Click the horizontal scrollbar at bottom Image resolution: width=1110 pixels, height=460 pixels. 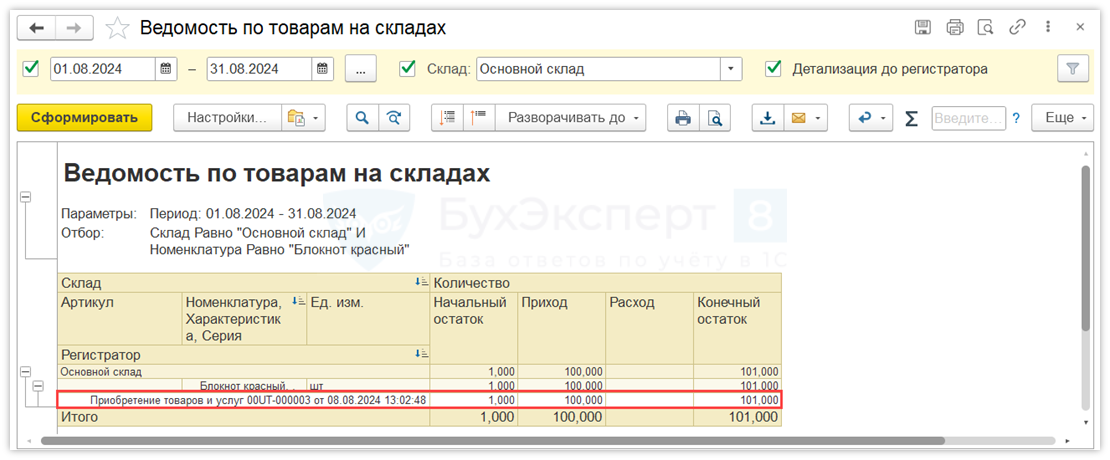tap(500, 440)
